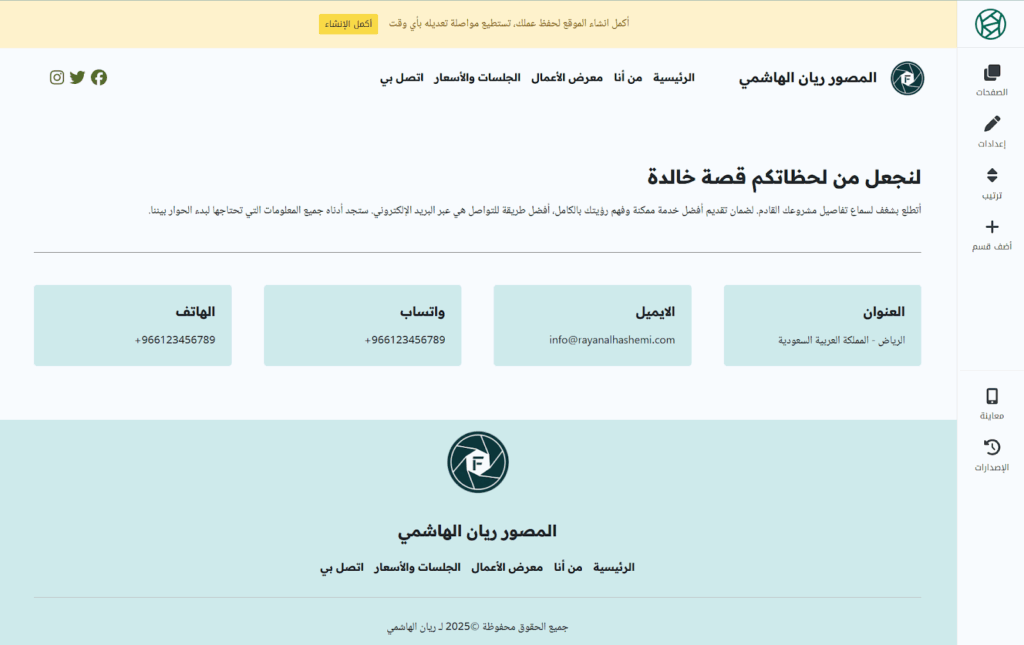
Task: Click the builder logo at sidebar top
Action: click(990, 24)
